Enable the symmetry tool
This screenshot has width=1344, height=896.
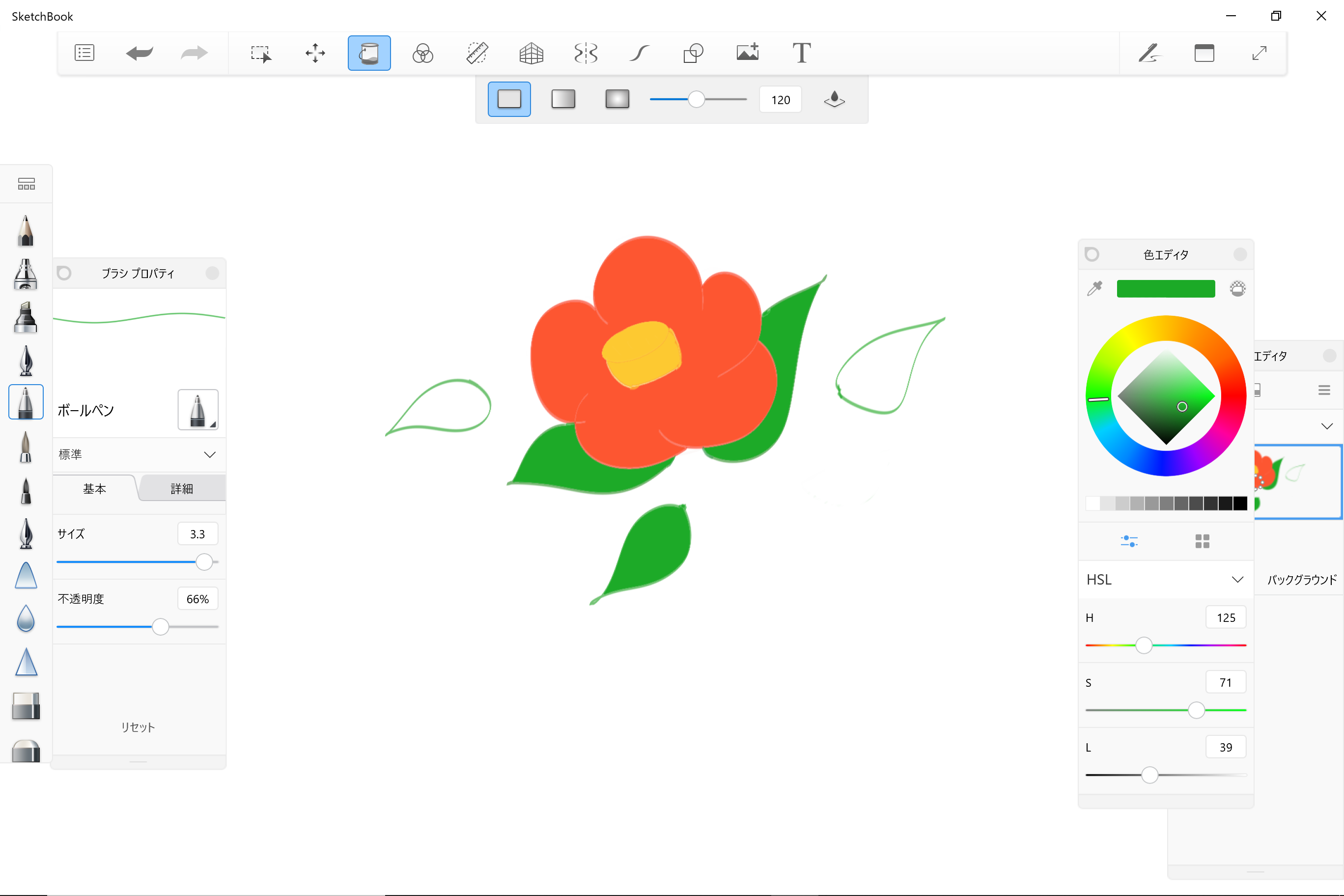point(585,53)
